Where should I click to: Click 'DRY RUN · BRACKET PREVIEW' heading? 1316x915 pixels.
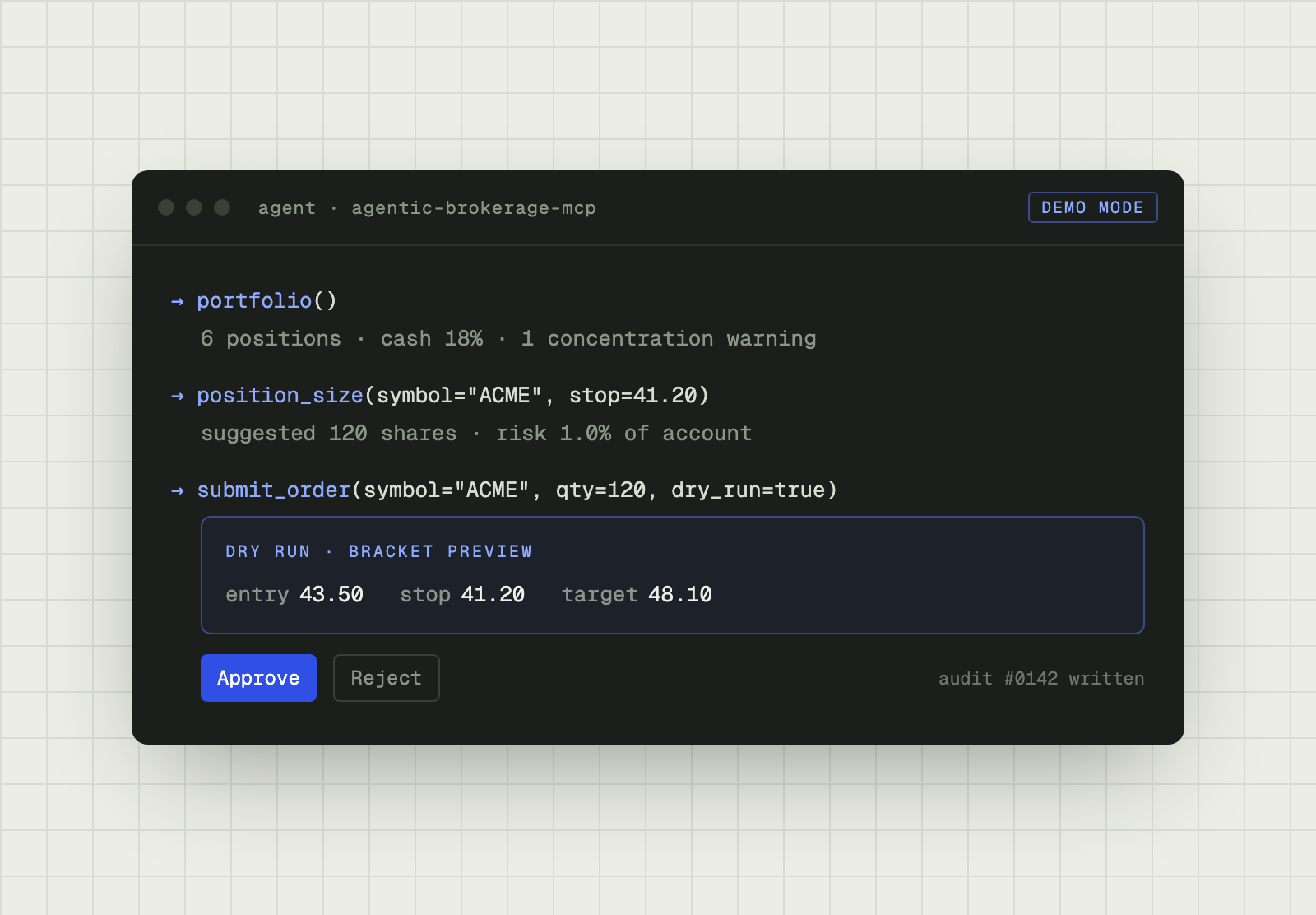coord(379,551)
